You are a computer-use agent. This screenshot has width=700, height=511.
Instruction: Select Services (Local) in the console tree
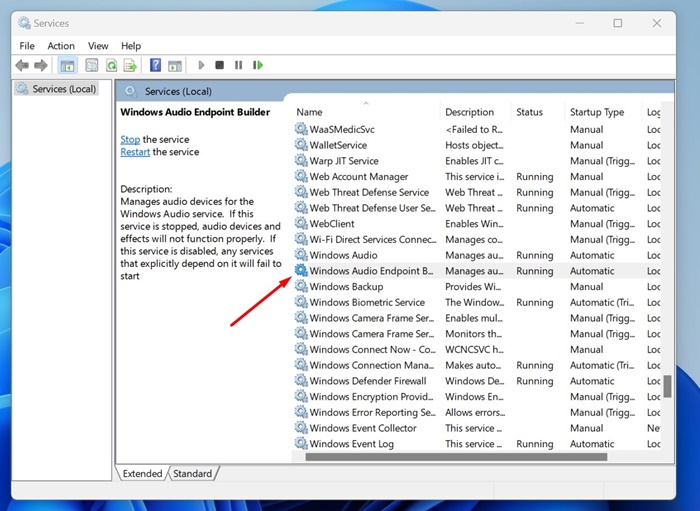64,89
